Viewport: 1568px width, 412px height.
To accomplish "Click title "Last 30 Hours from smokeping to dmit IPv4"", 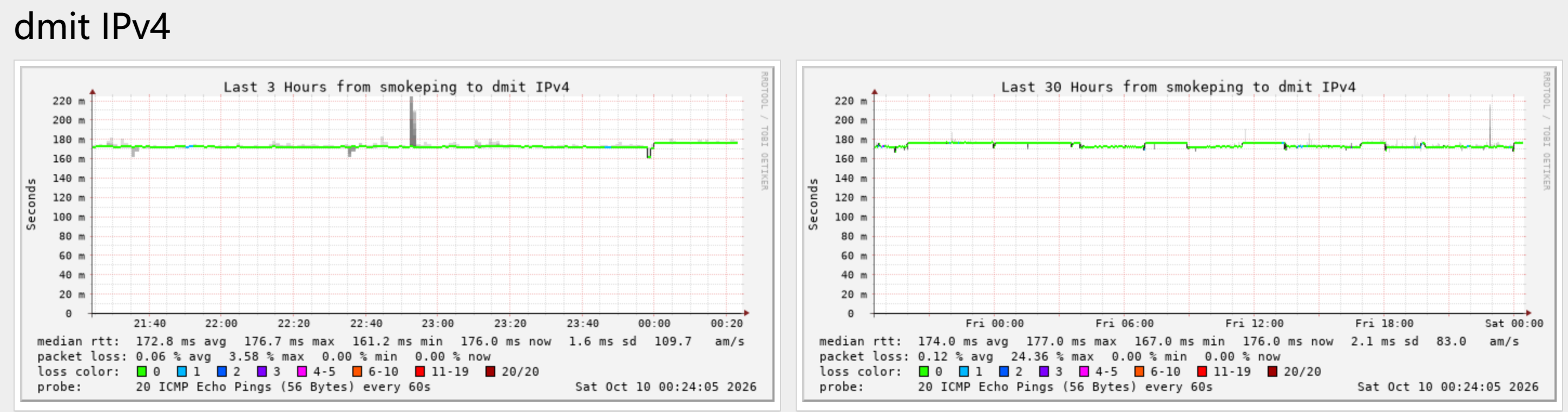I will (x=1178, y=87).
